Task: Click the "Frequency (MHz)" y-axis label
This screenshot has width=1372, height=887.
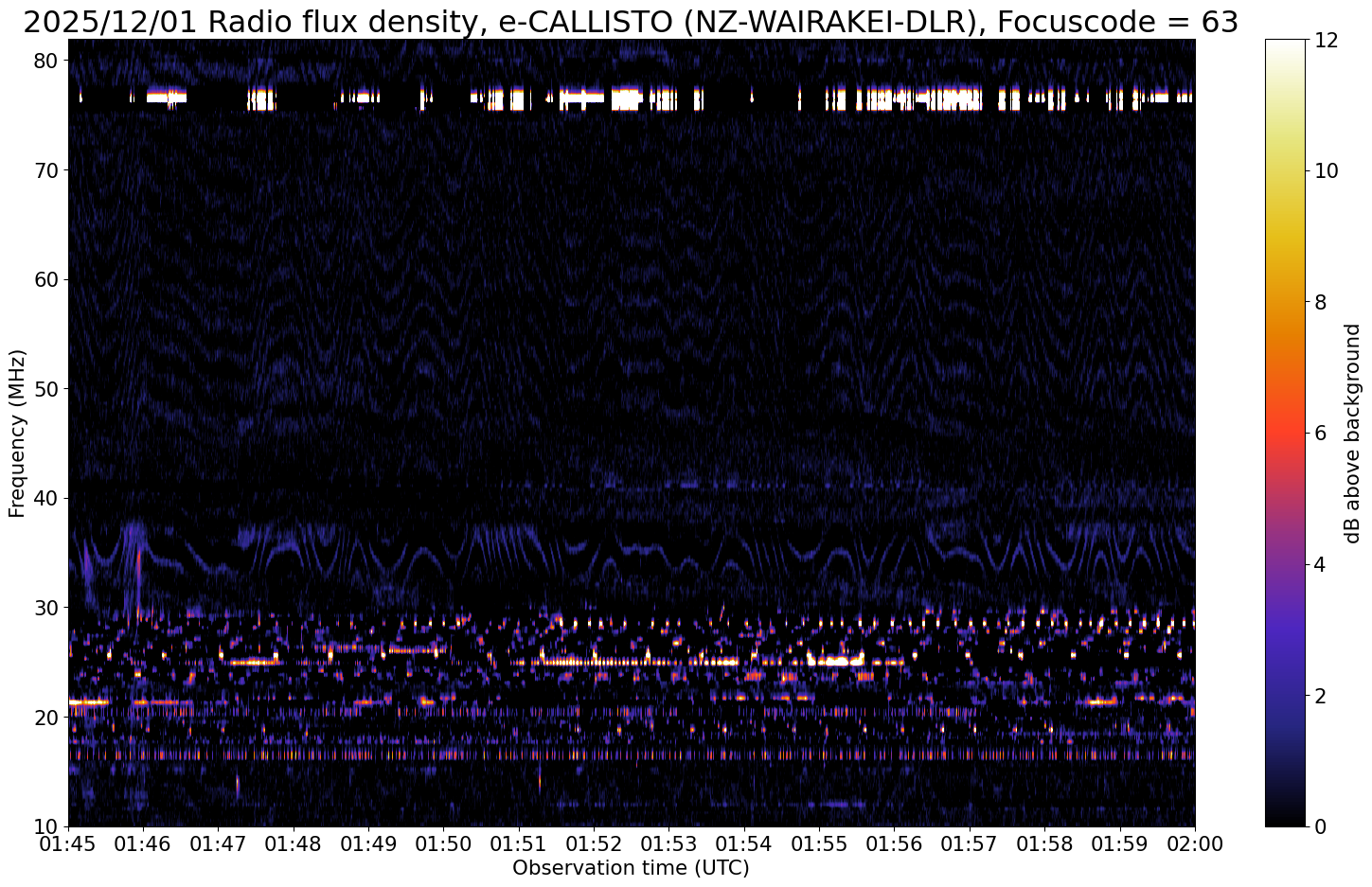Action: tap(17, 434)
